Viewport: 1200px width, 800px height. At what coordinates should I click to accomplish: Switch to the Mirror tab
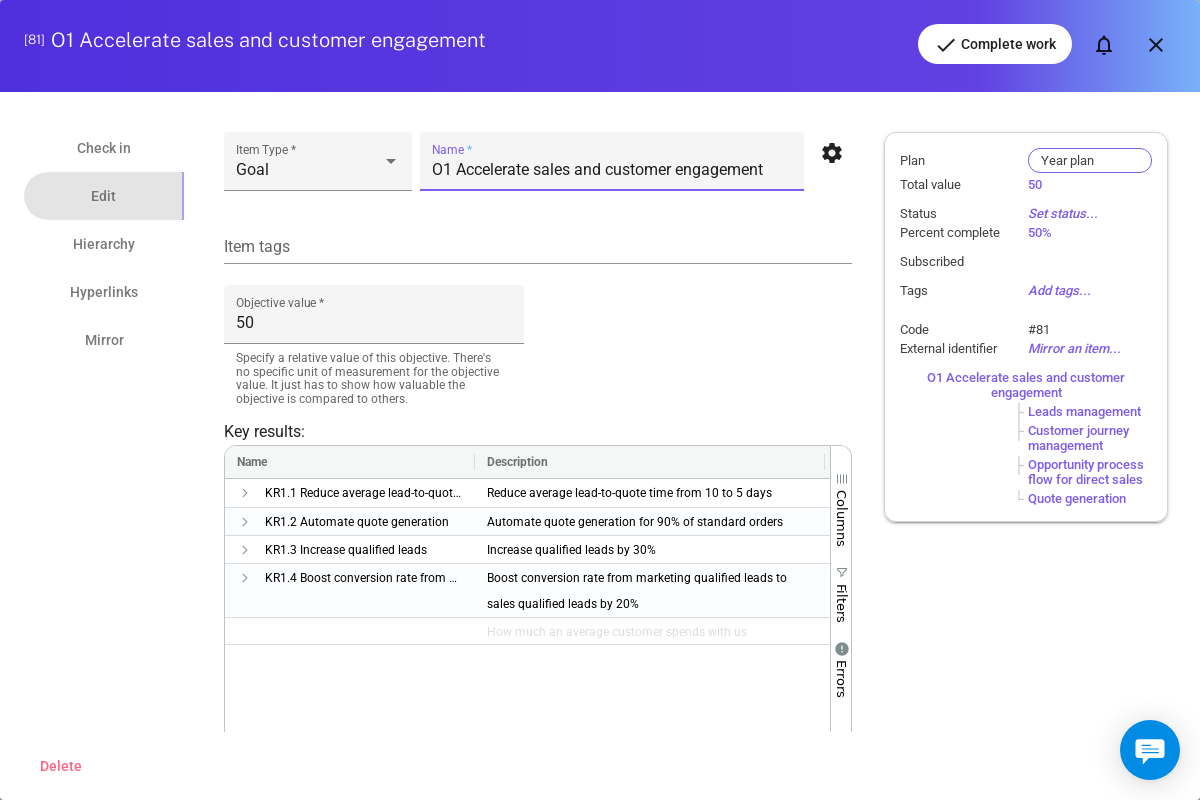tap(104, 340)
